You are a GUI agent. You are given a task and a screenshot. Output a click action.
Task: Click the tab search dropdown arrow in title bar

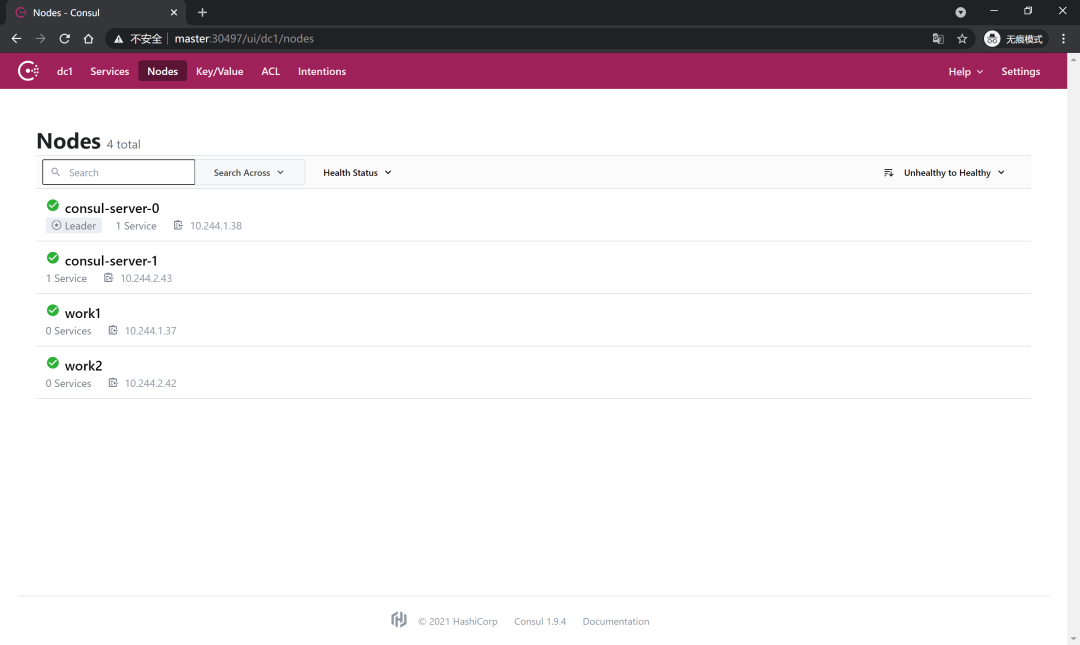click(960, 12)
